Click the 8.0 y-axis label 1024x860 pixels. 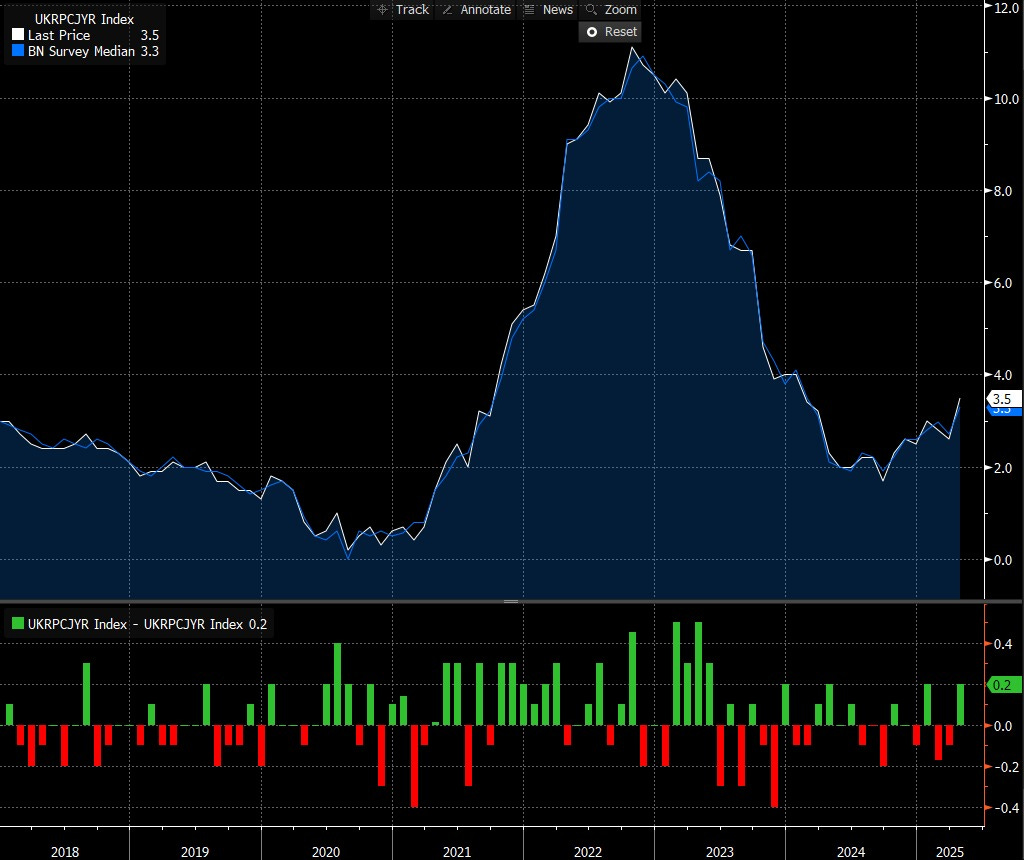1003,191
